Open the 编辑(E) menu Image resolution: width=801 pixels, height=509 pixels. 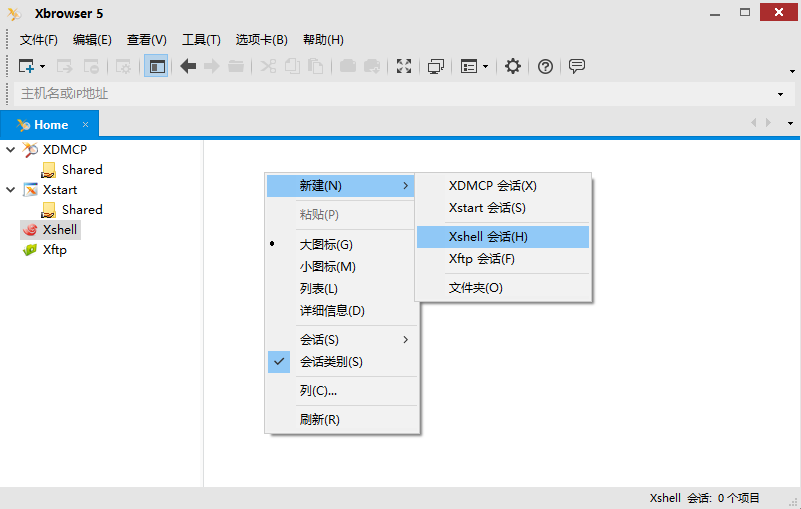(x=92, y=40)
